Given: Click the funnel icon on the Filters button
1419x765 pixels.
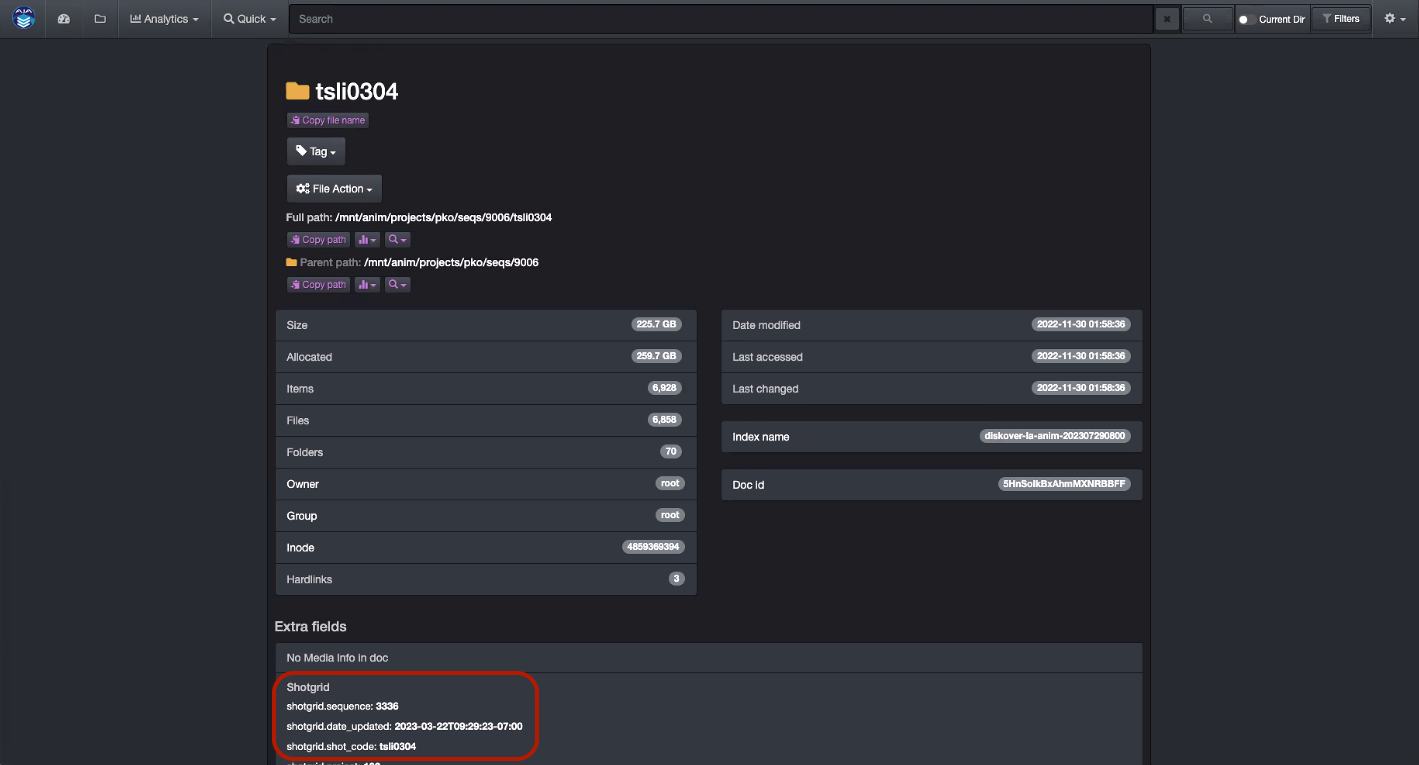Looking at the screenshot, I should (x=1326, y=17).
